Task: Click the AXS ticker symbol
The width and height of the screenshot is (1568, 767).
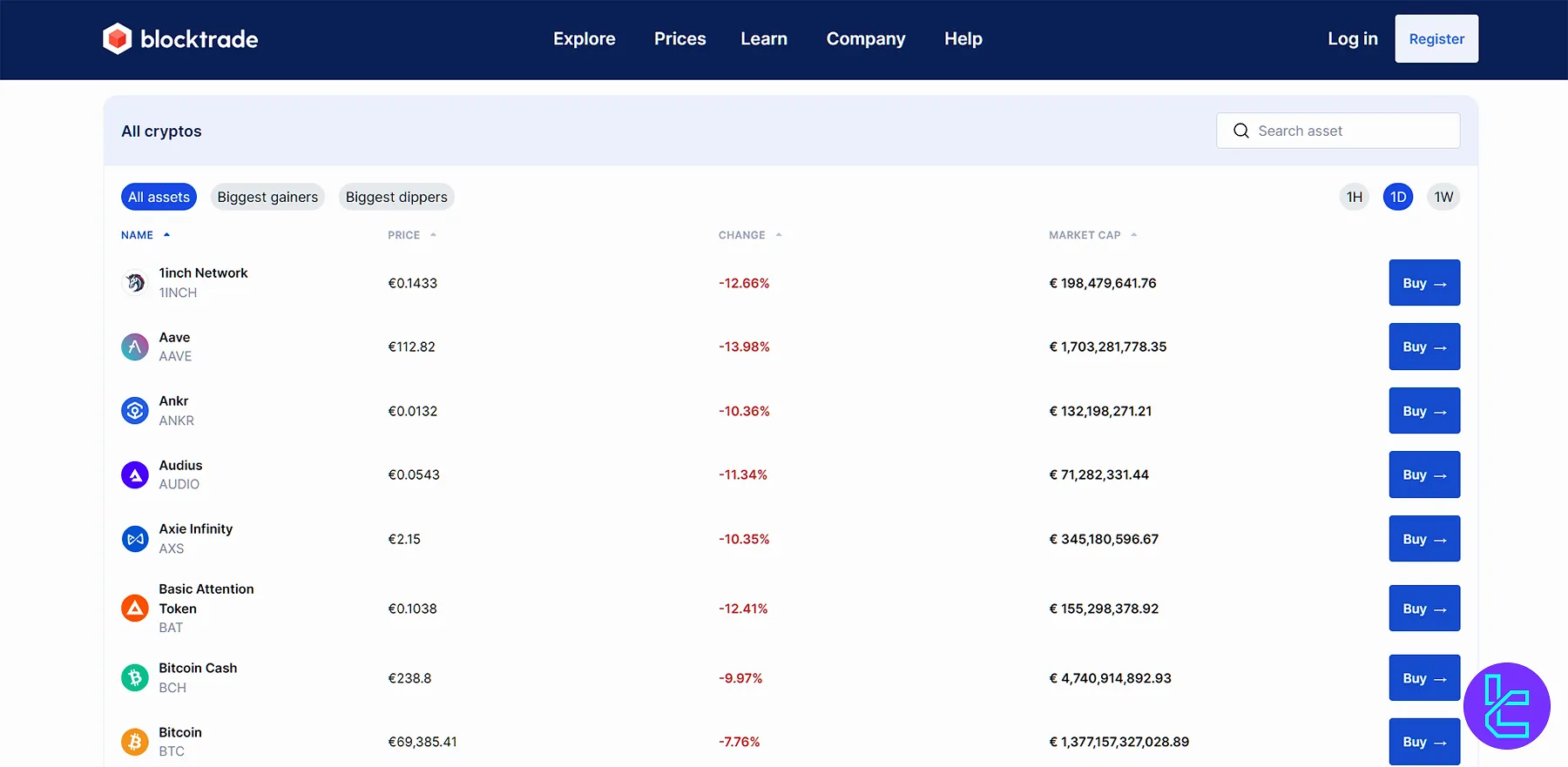Action: coord(172,548)
